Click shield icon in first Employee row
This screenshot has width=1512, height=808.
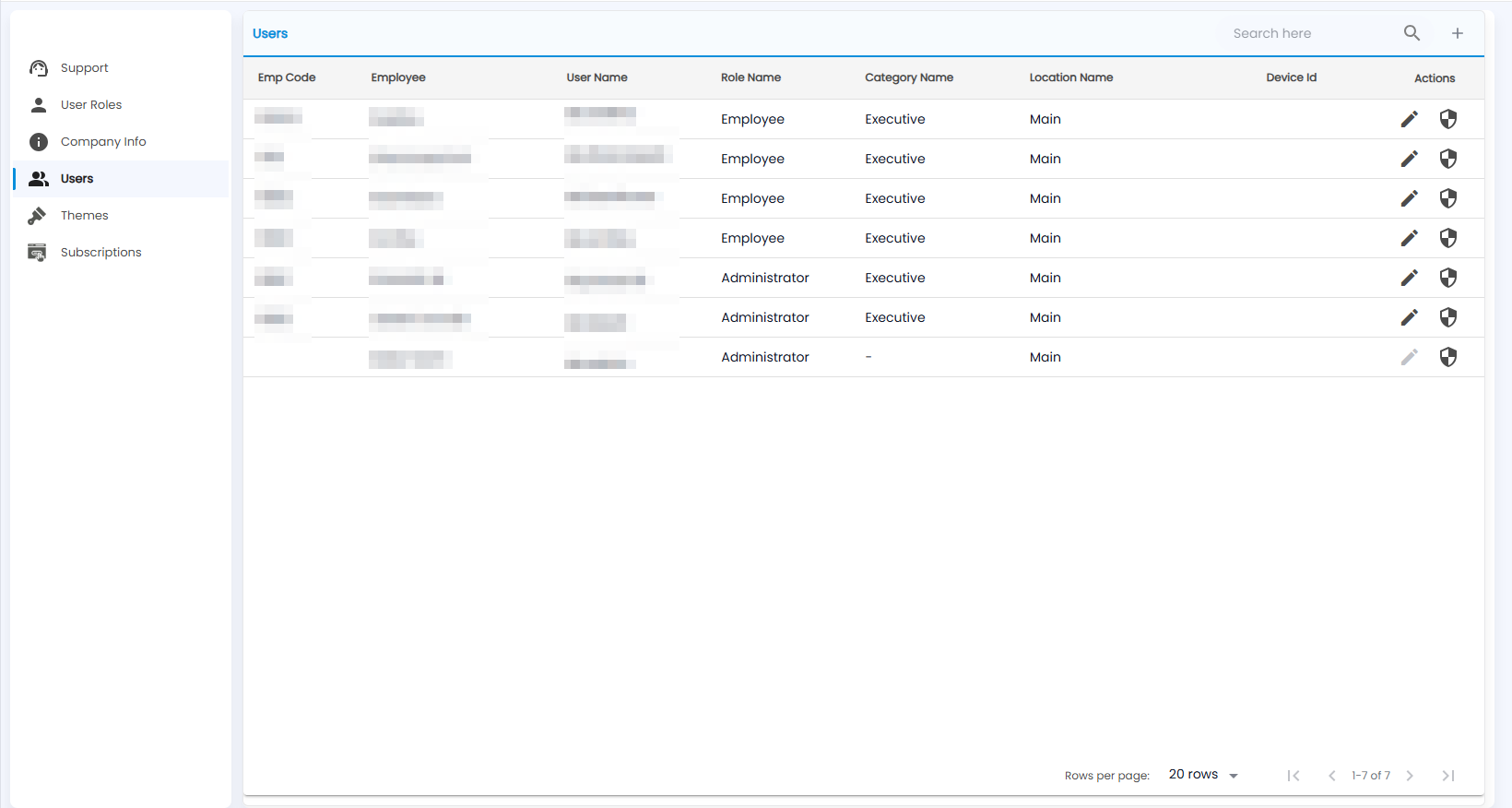point(1448,119)
